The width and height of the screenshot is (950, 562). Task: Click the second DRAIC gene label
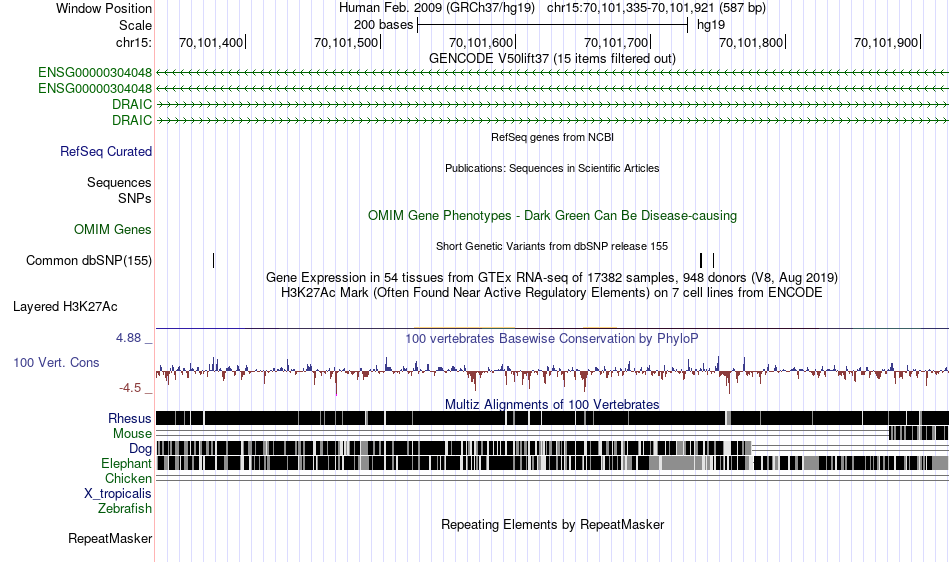131,120
